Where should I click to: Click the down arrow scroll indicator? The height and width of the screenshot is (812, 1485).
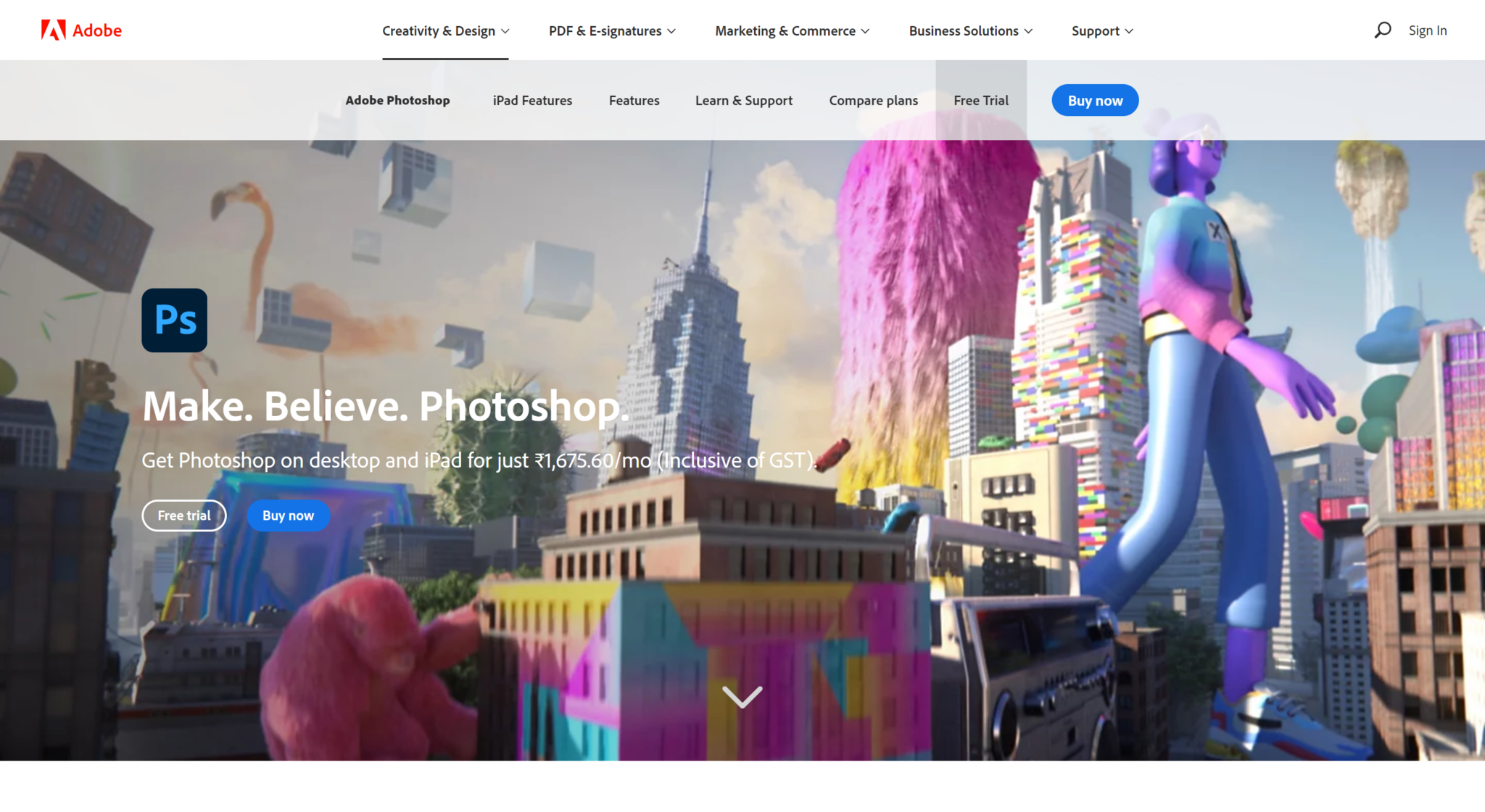point(741,698)
